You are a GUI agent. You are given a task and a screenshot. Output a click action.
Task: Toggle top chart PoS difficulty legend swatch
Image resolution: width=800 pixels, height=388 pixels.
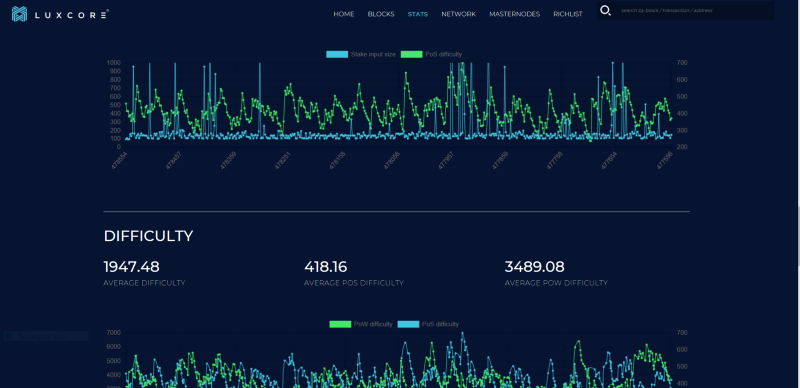412,54
